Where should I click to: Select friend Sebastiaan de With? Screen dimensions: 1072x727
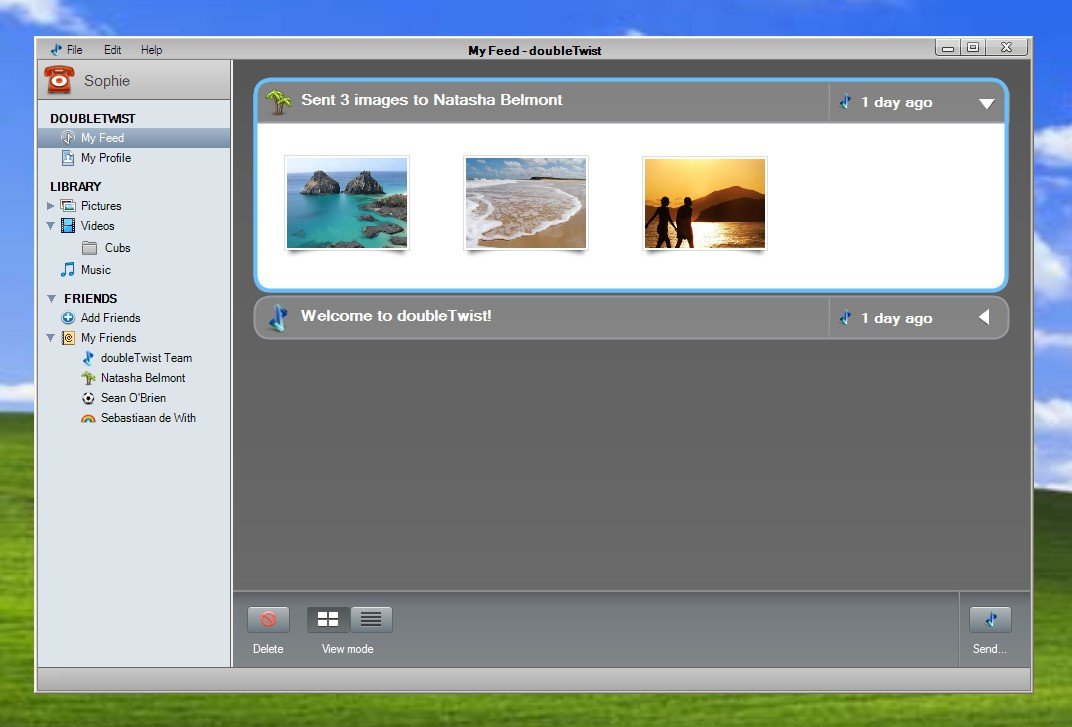coord(148,418)
